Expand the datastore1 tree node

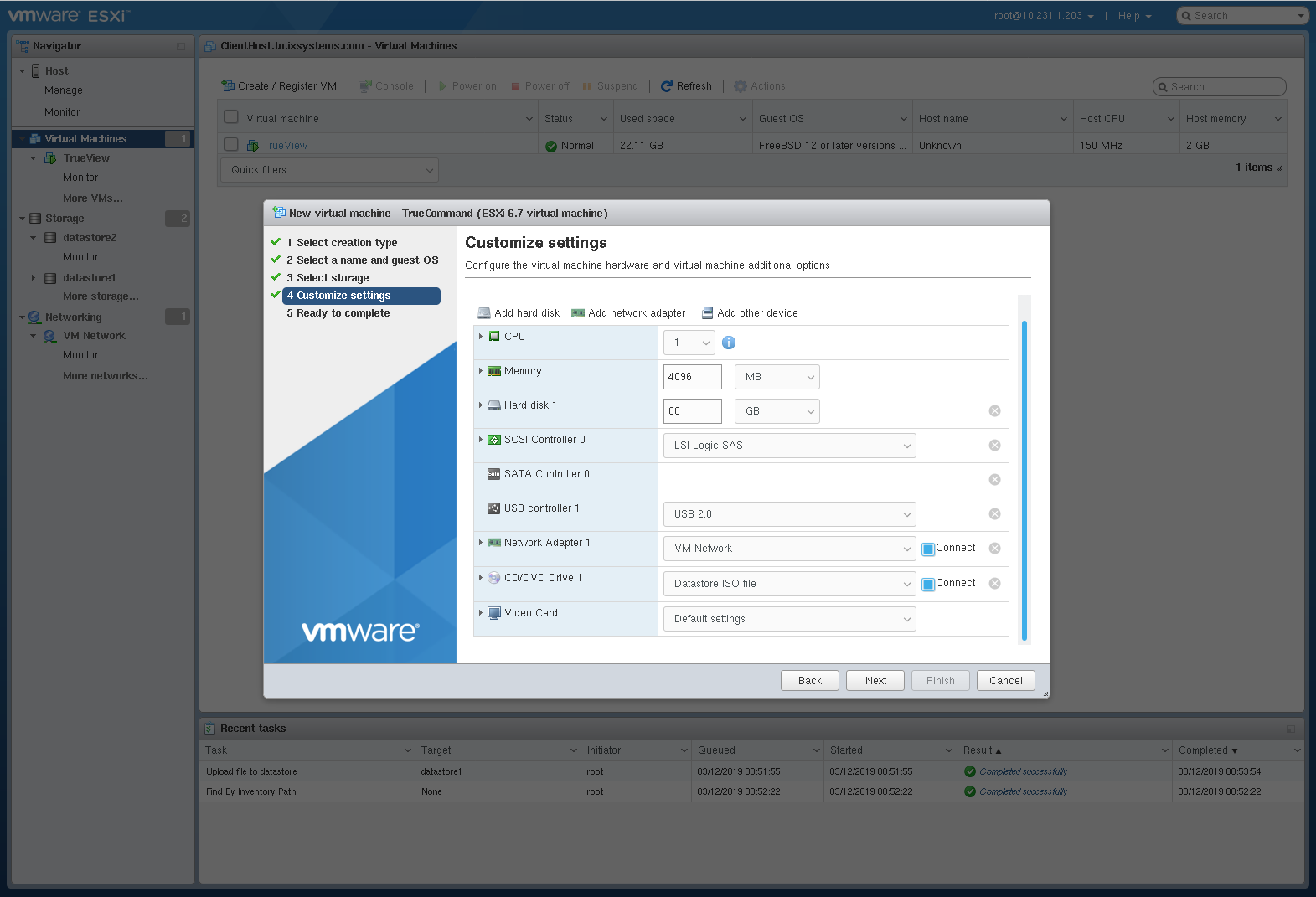point(34,278)
